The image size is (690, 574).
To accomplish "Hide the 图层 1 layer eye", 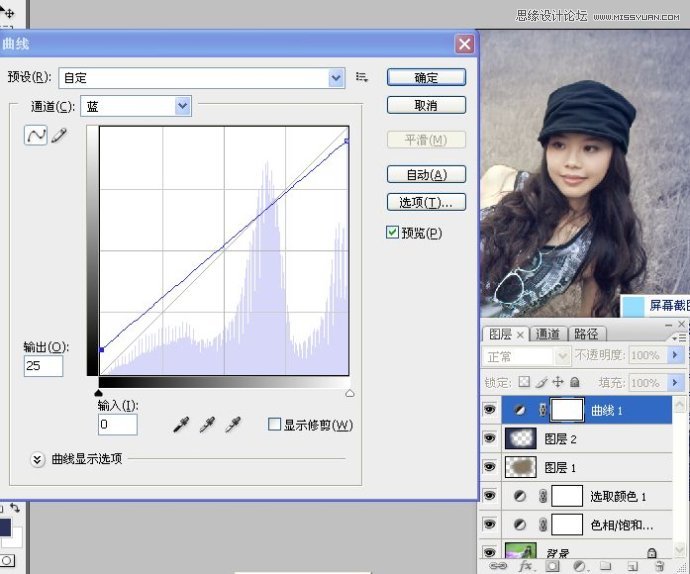I will 489,467.
